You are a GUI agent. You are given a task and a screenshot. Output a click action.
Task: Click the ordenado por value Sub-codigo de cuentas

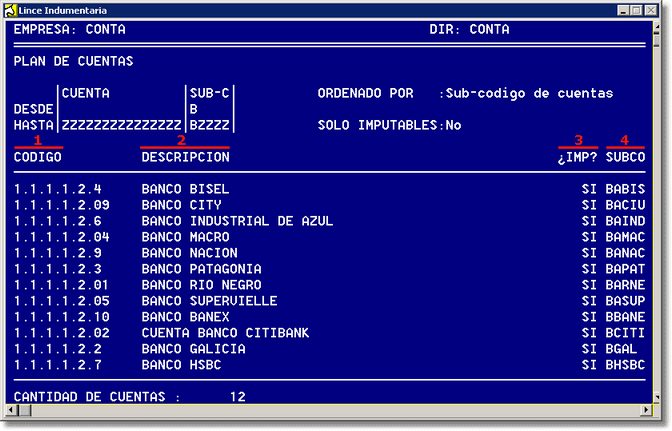click(529, 93)
